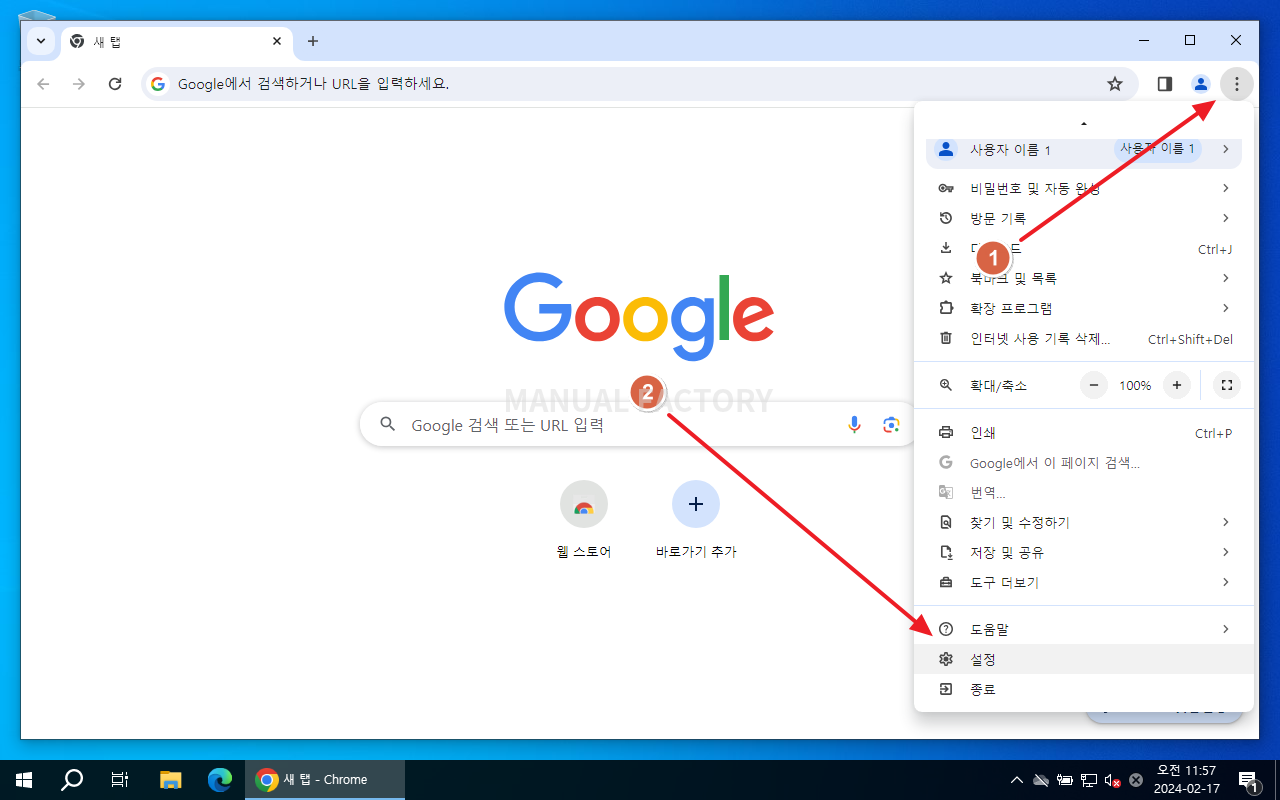Expand the 도움말 submenu
Image resolution: width=1280 pixels, height=800 pixels.
coord(1084,629)
